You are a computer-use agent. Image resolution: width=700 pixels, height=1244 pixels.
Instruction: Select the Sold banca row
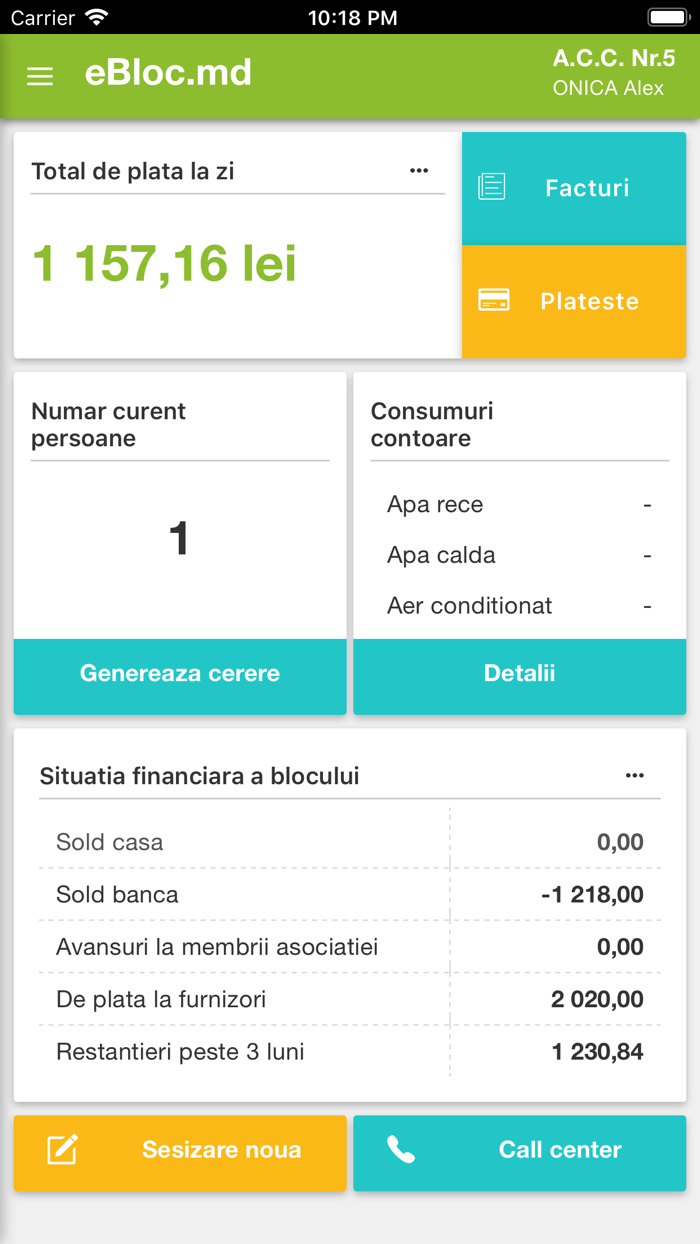(x=350, y=894)
